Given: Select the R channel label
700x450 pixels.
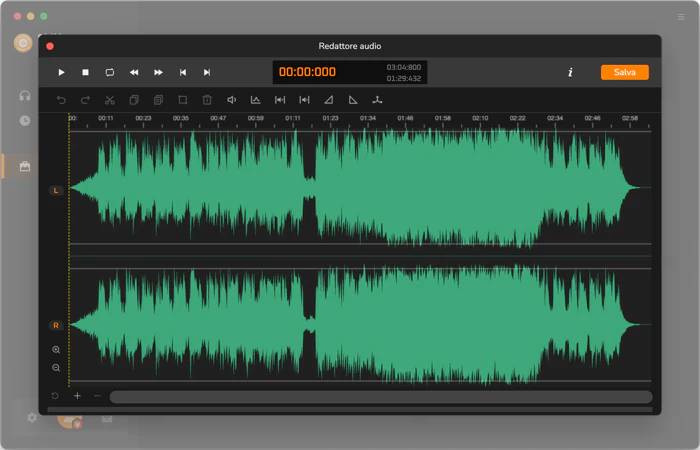Looking at the screenshot, I should tap(56, 325).
